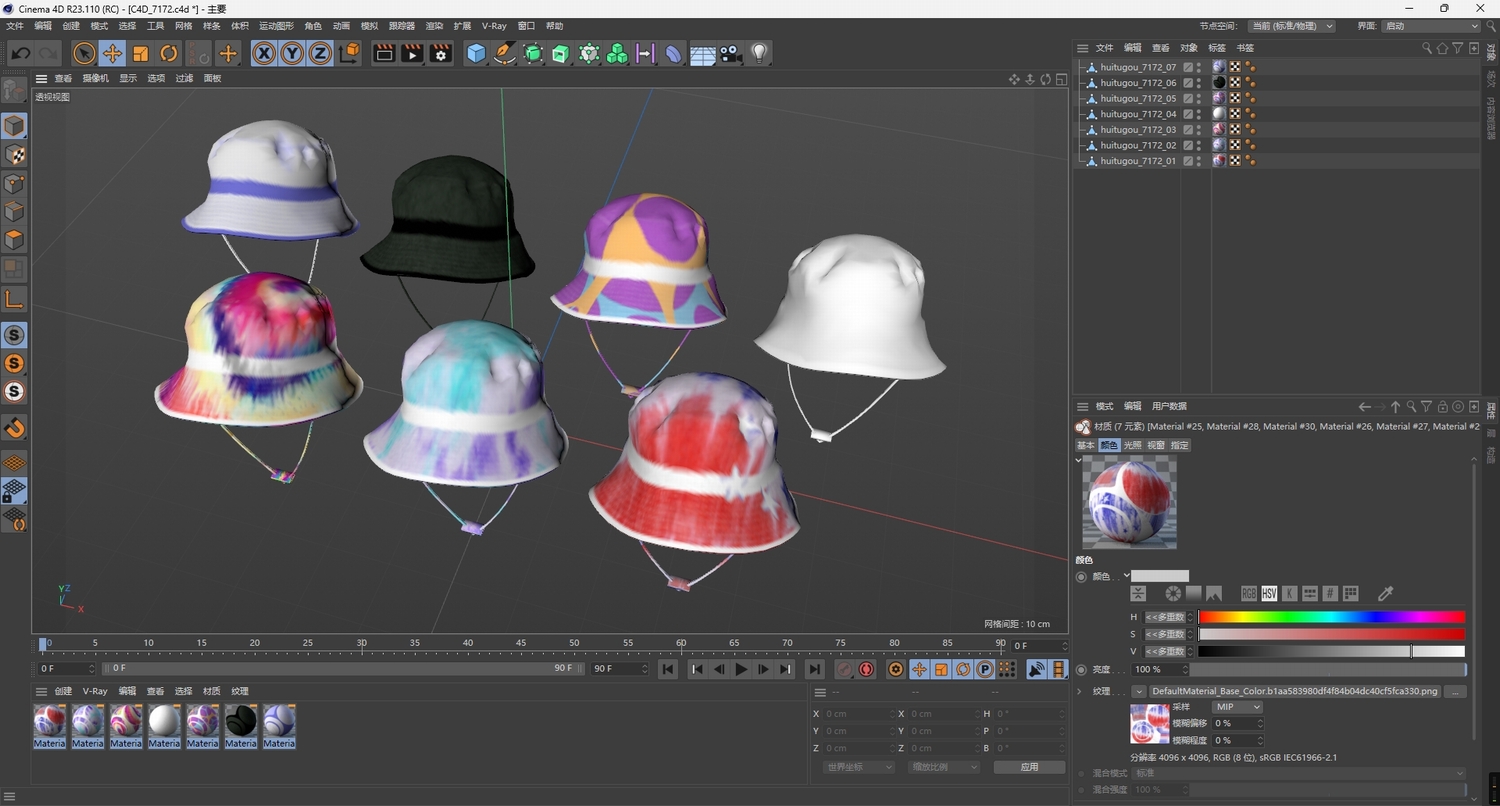Click the texture browse button (...)
Image resolution: width=1500 pixels, height=806 pixels.
coord(1456,691)
